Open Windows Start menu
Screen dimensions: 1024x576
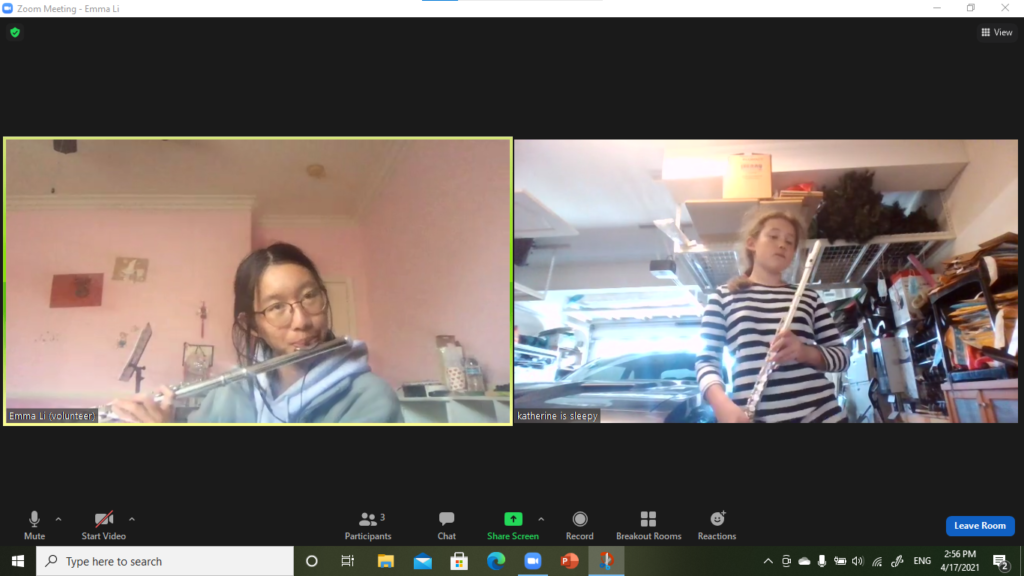[18, 561]
